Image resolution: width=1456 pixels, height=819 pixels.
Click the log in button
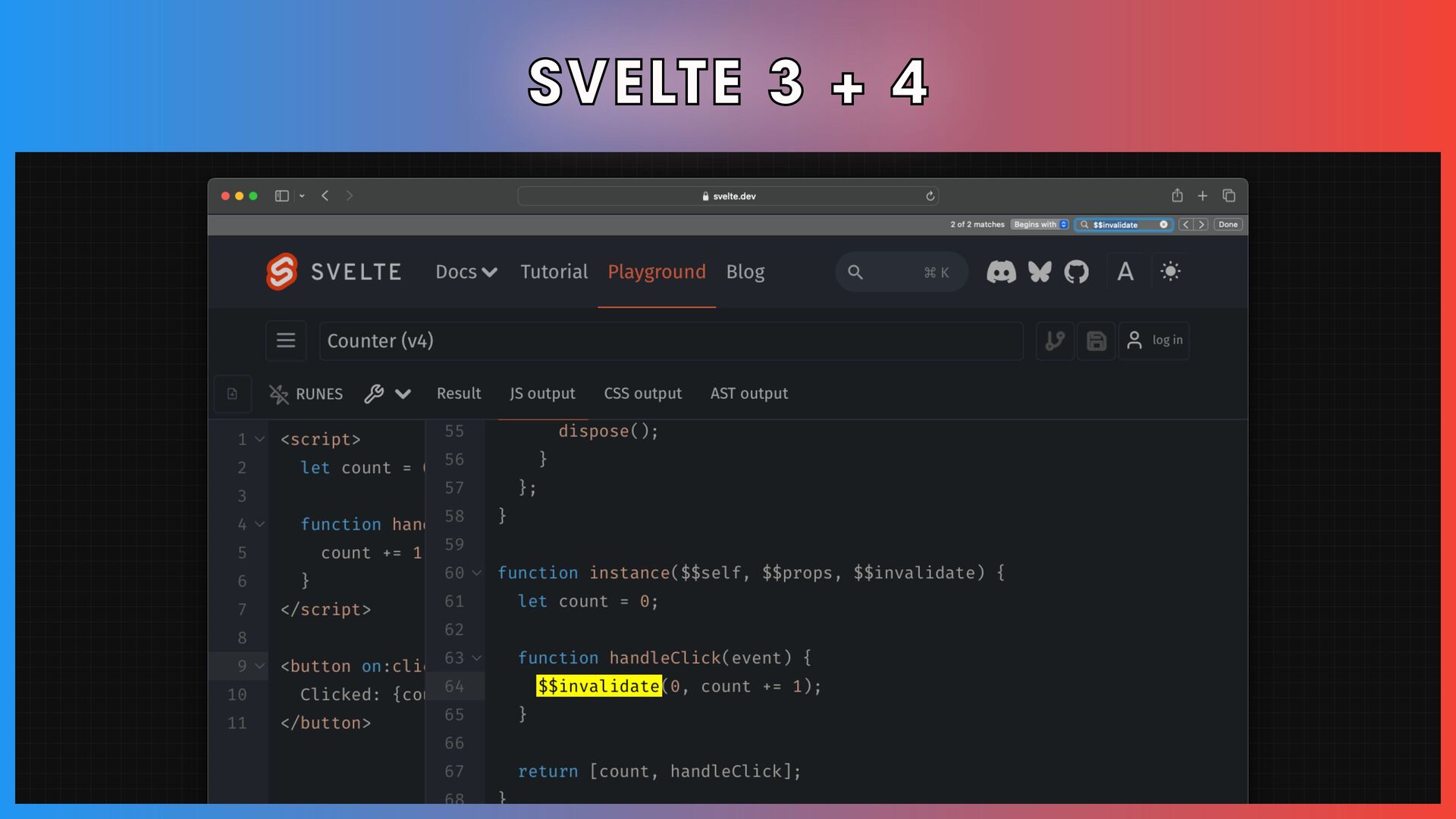pyautogui.click(x=1154, y=340)
